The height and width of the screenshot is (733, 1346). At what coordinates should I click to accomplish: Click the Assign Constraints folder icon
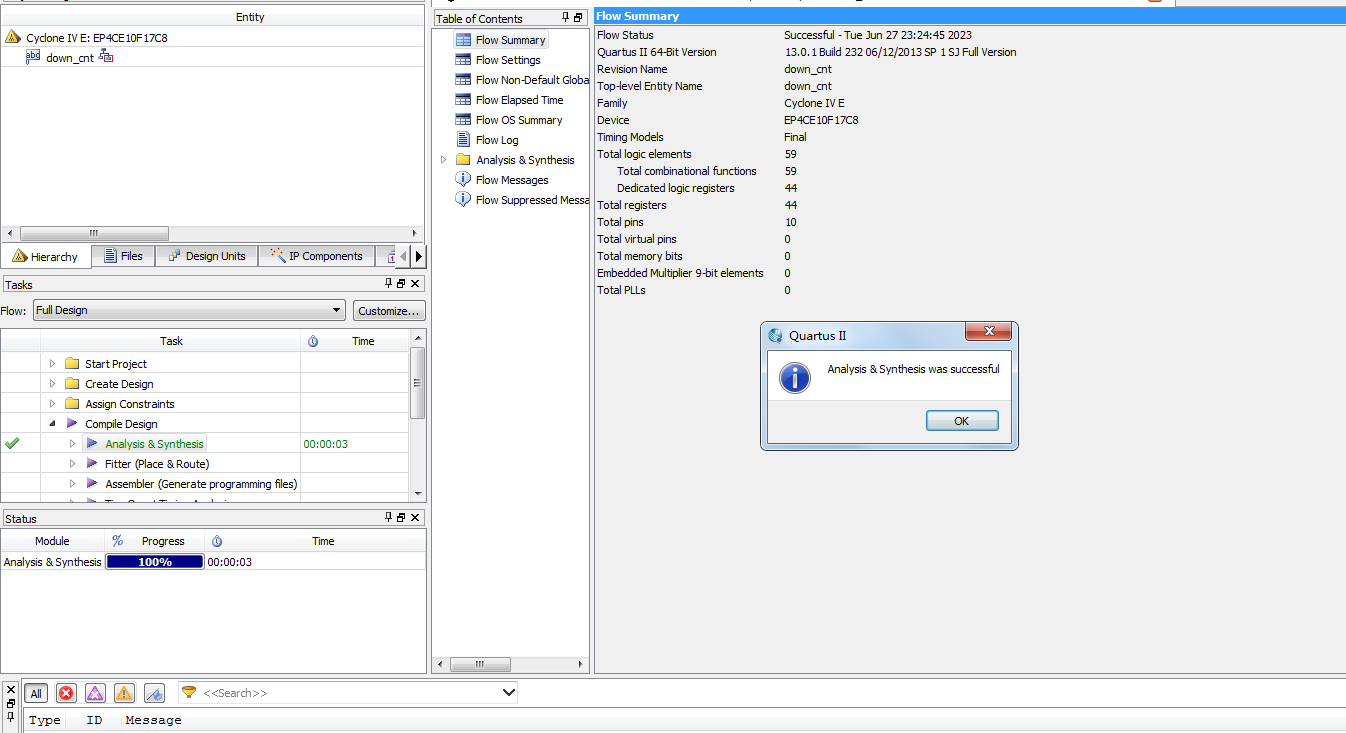coord(72,404)
